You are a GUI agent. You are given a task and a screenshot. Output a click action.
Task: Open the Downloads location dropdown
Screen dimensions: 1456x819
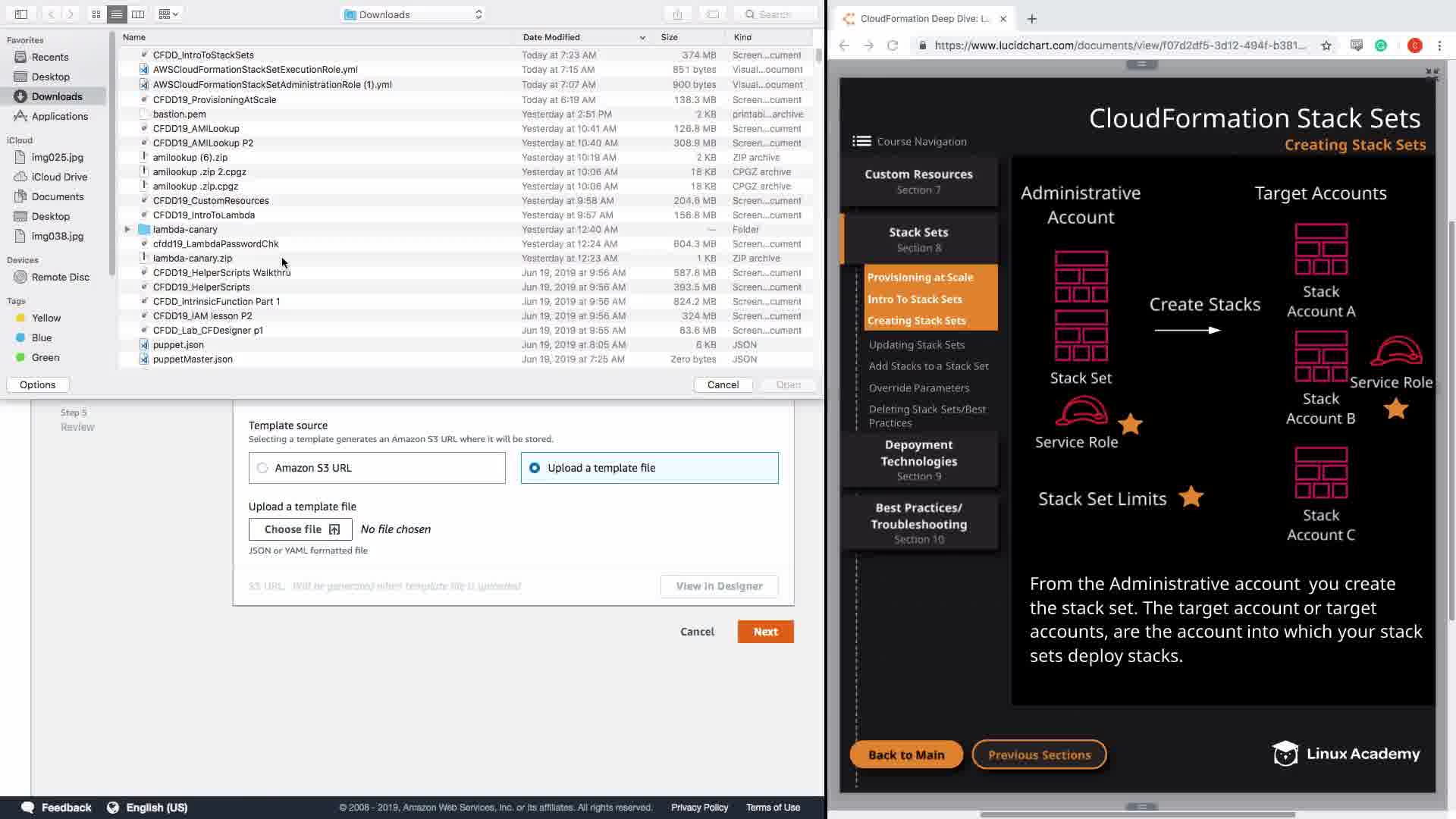pyautogui.click(x=413, y=14)
